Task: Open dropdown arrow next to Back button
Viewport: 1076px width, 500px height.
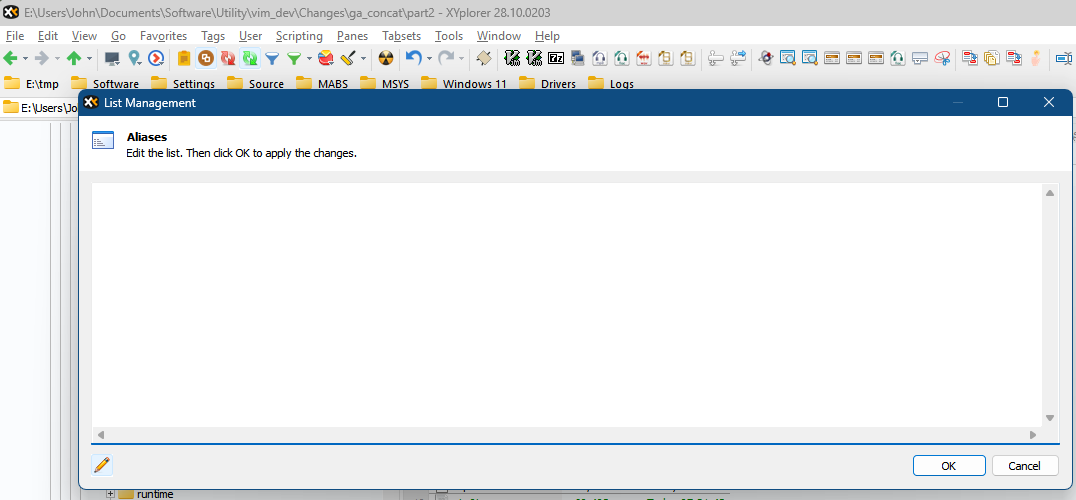Action: pyautogui.click(x=25, y=59)
